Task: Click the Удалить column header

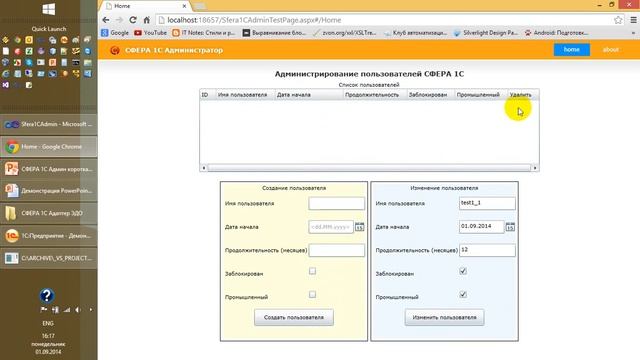Action: point(523,95)
